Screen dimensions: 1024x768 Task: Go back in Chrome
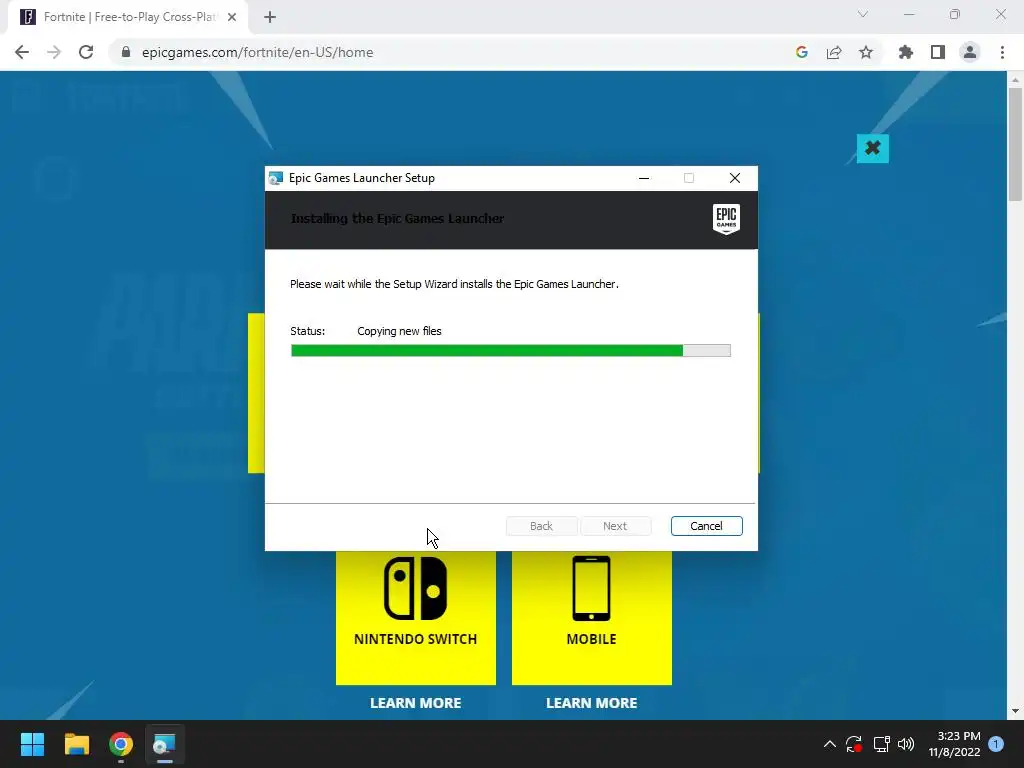click(22, 52)
